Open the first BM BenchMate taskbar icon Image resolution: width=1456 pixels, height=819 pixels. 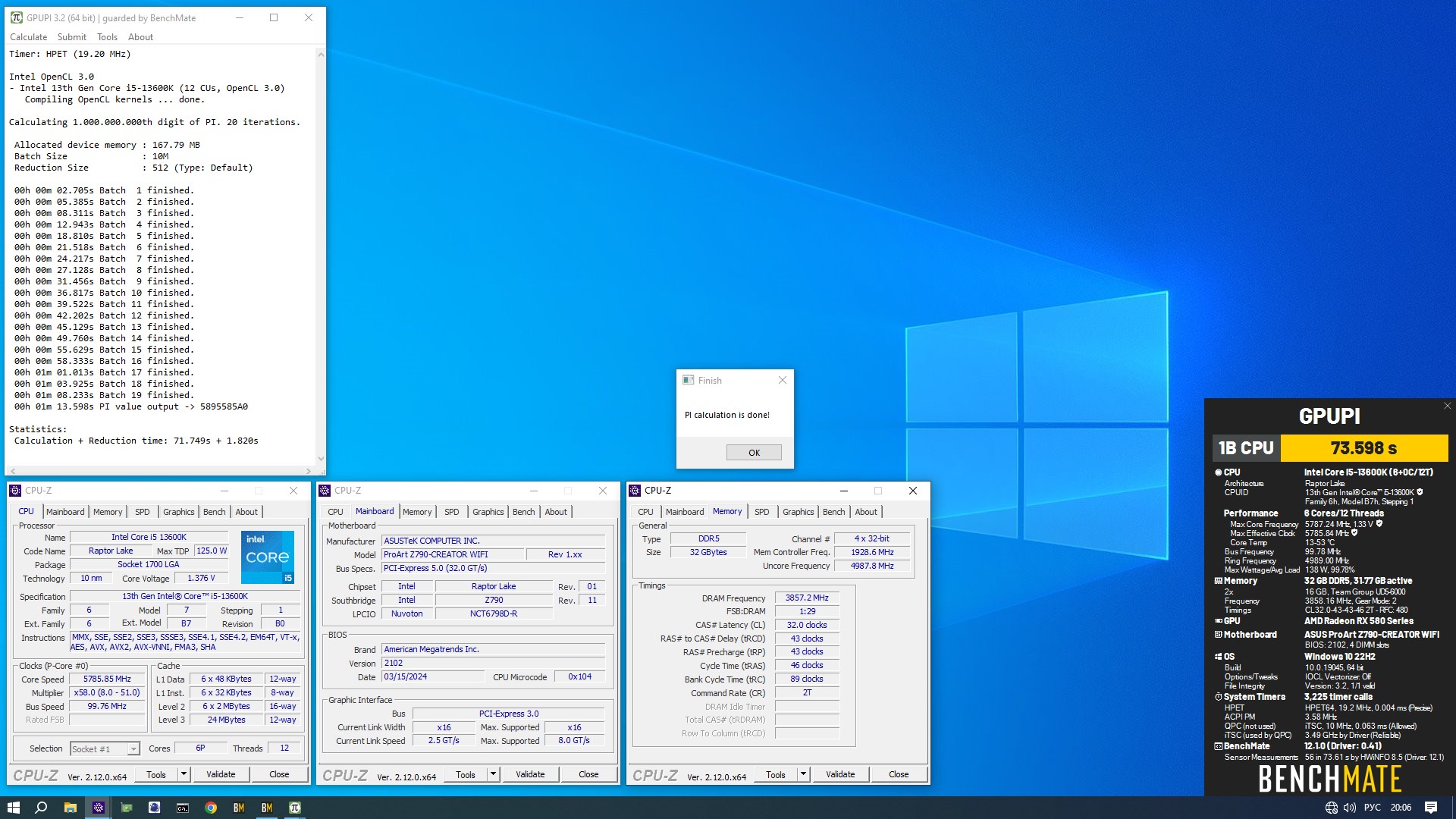239,808
